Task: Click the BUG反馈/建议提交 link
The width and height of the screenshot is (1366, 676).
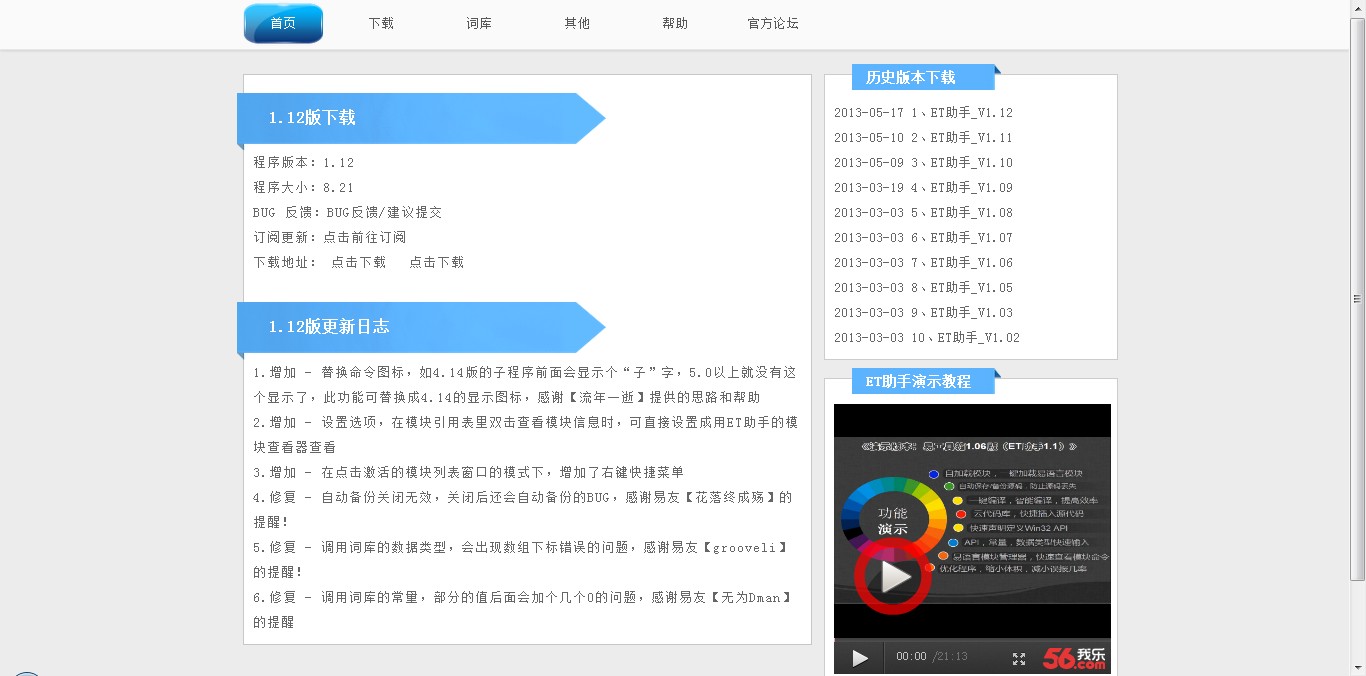Action: 384,213
